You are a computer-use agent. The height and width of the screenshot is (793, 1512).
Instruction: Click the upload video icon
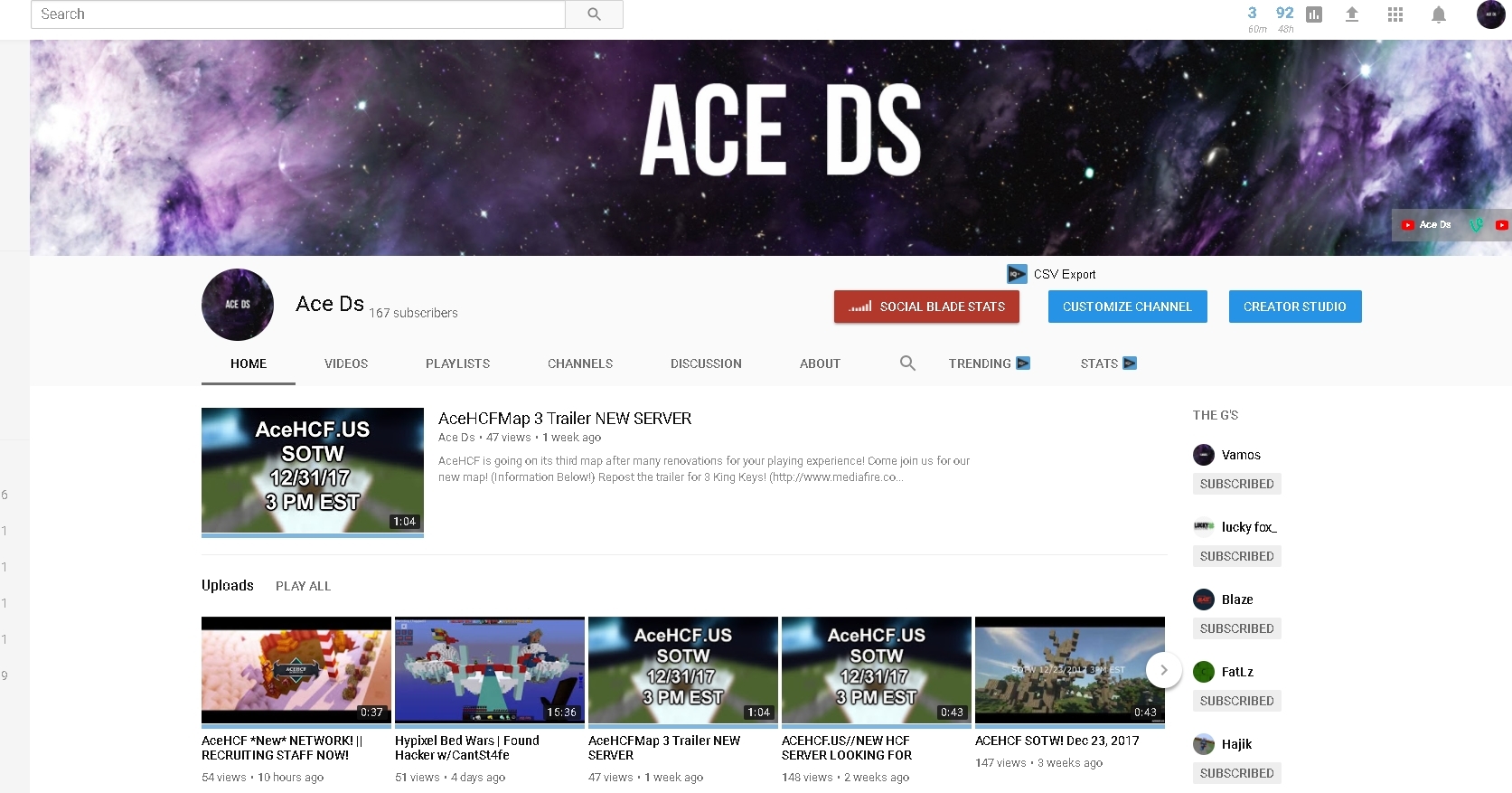pos(1352,14)
